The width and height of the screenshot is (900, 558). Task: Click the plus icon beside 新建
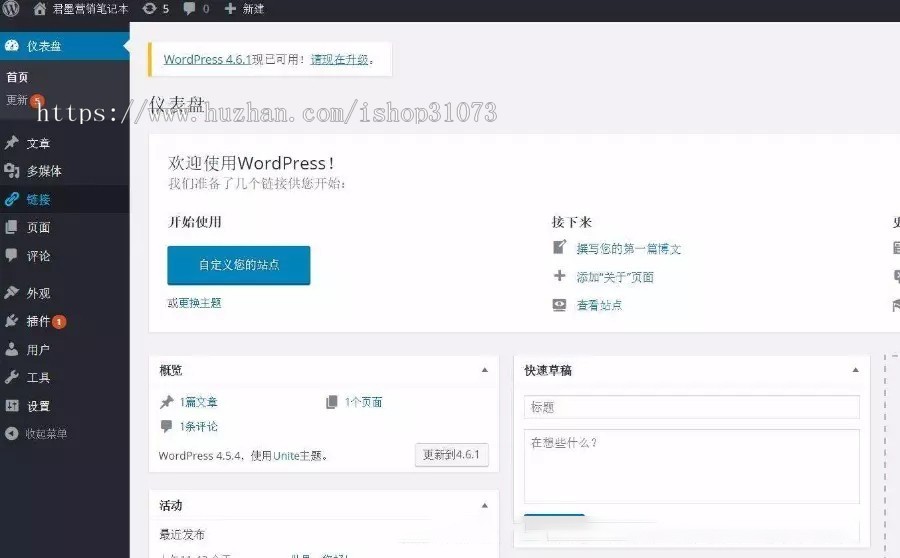point(230,9)
